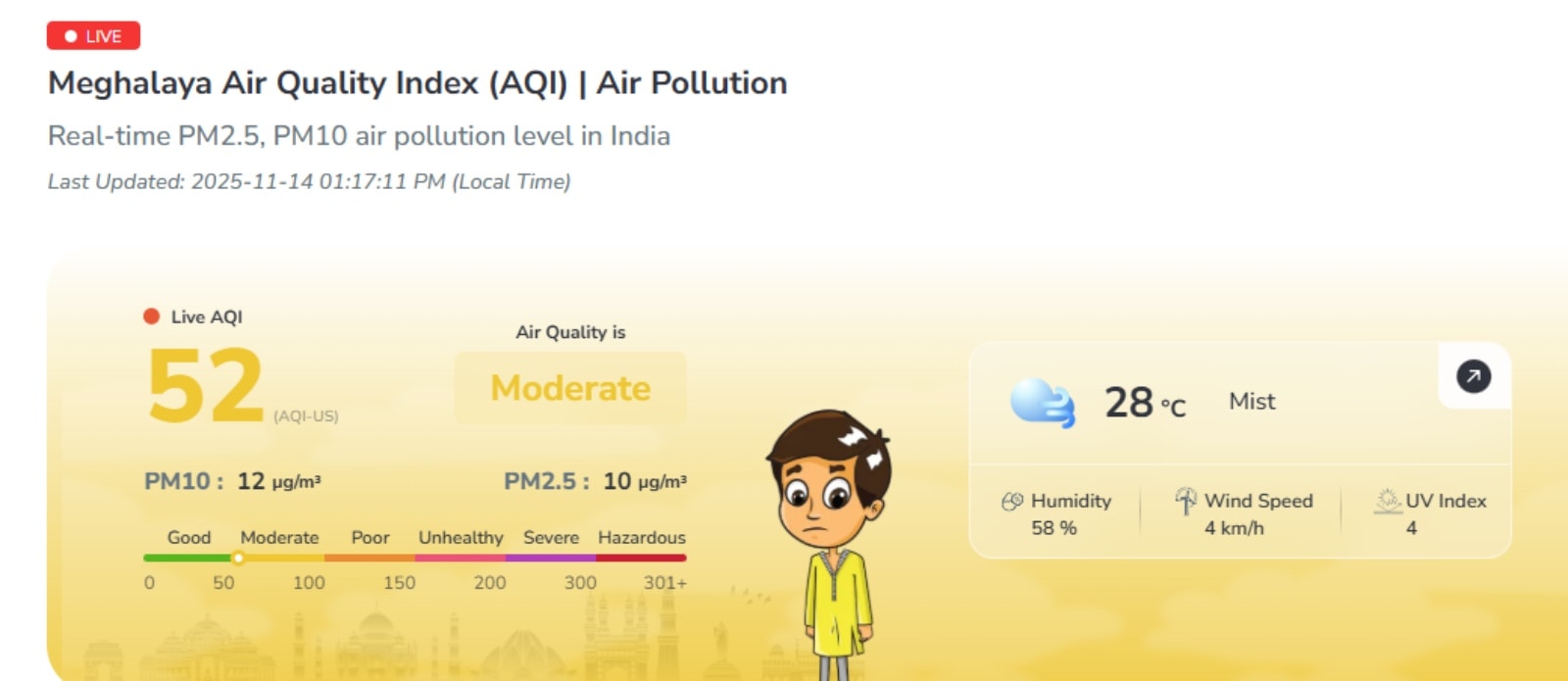1568x681 pixels.
Task: Click the purple Severe scale segment
Action: click(x=550, y=558)
